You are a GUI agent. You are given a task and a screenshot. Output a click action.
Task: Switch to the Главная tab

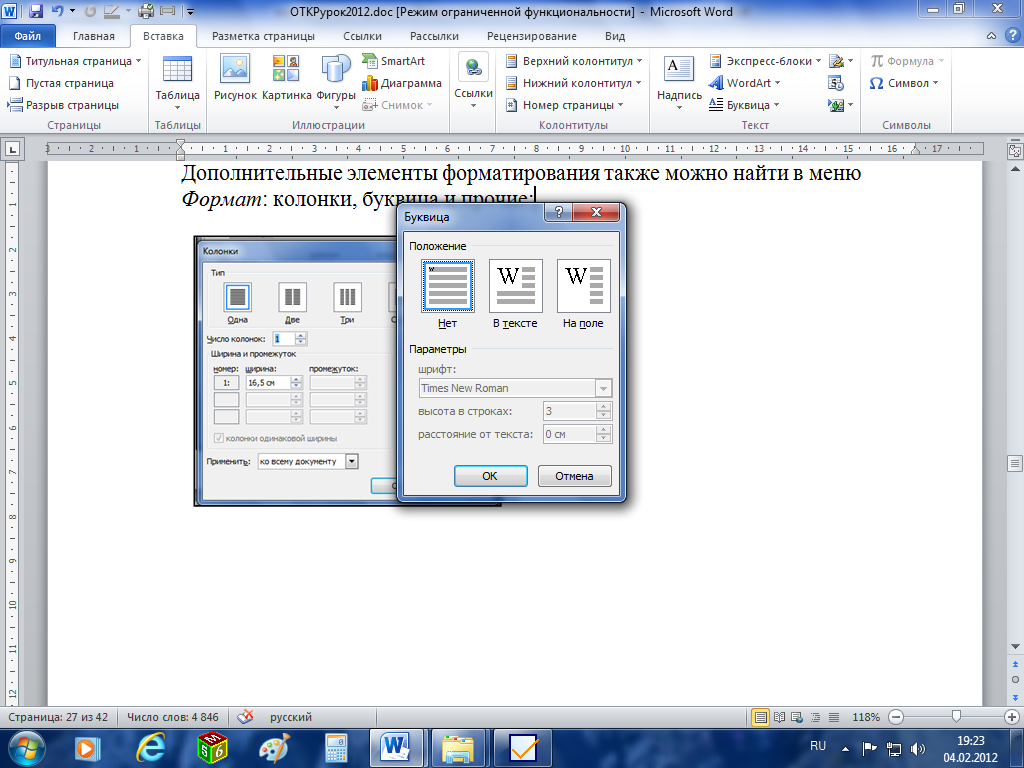(x=93, y=36)
